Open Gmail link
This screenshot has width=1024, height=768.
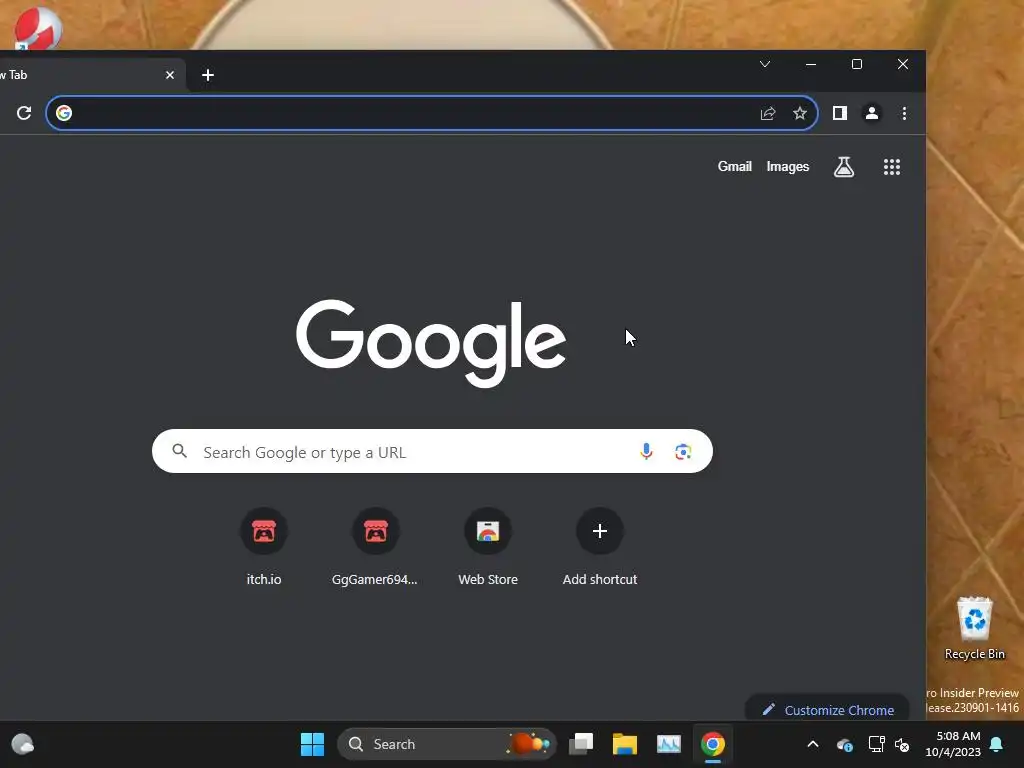click(735, 167)
